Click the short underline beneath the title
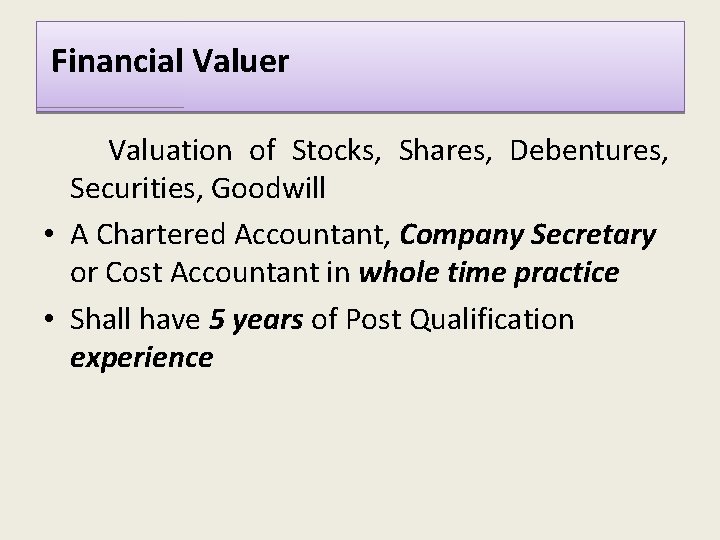720x540 pixels. pos(111,107)
